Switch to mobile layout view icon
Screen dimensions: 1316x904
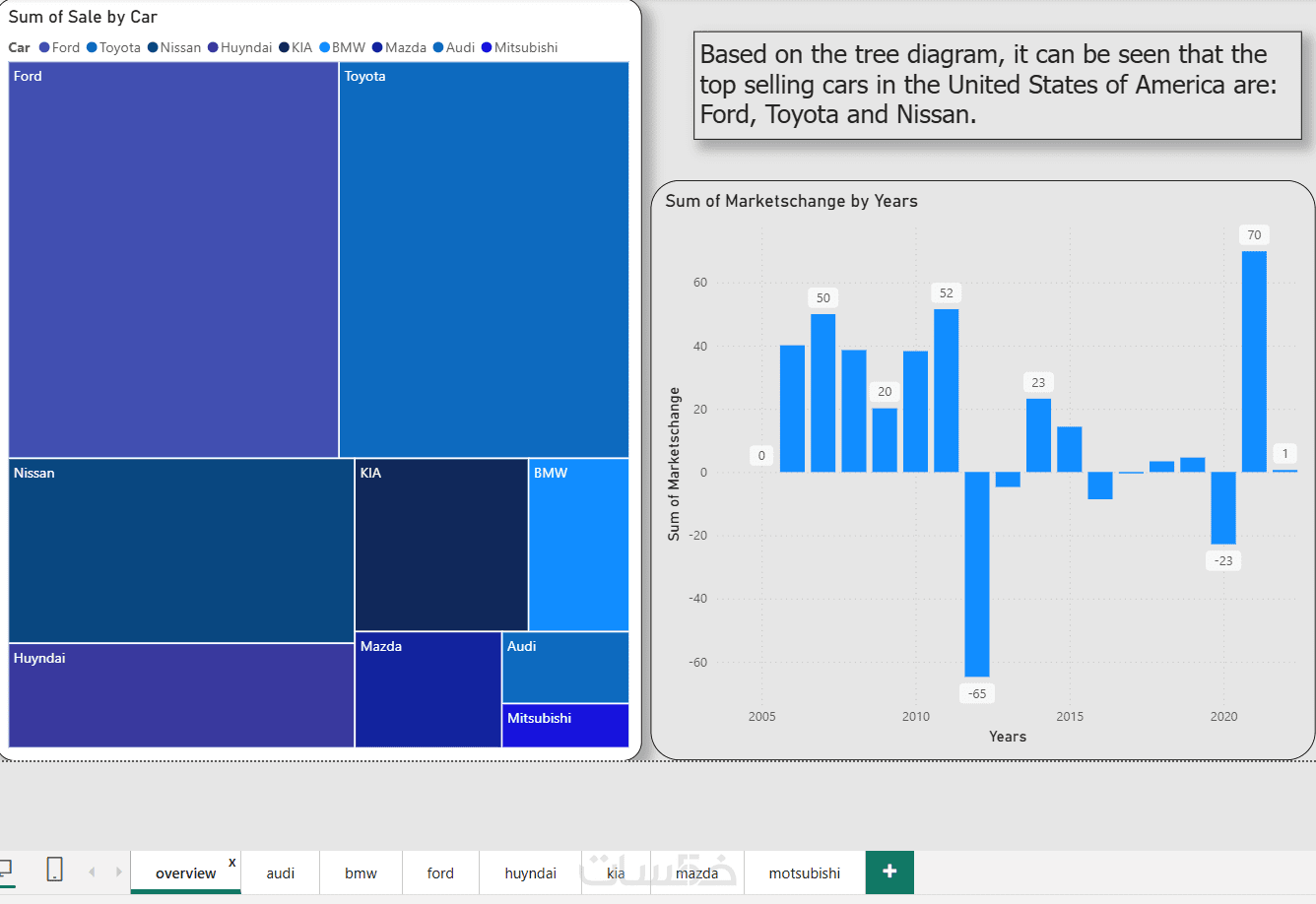55,870
